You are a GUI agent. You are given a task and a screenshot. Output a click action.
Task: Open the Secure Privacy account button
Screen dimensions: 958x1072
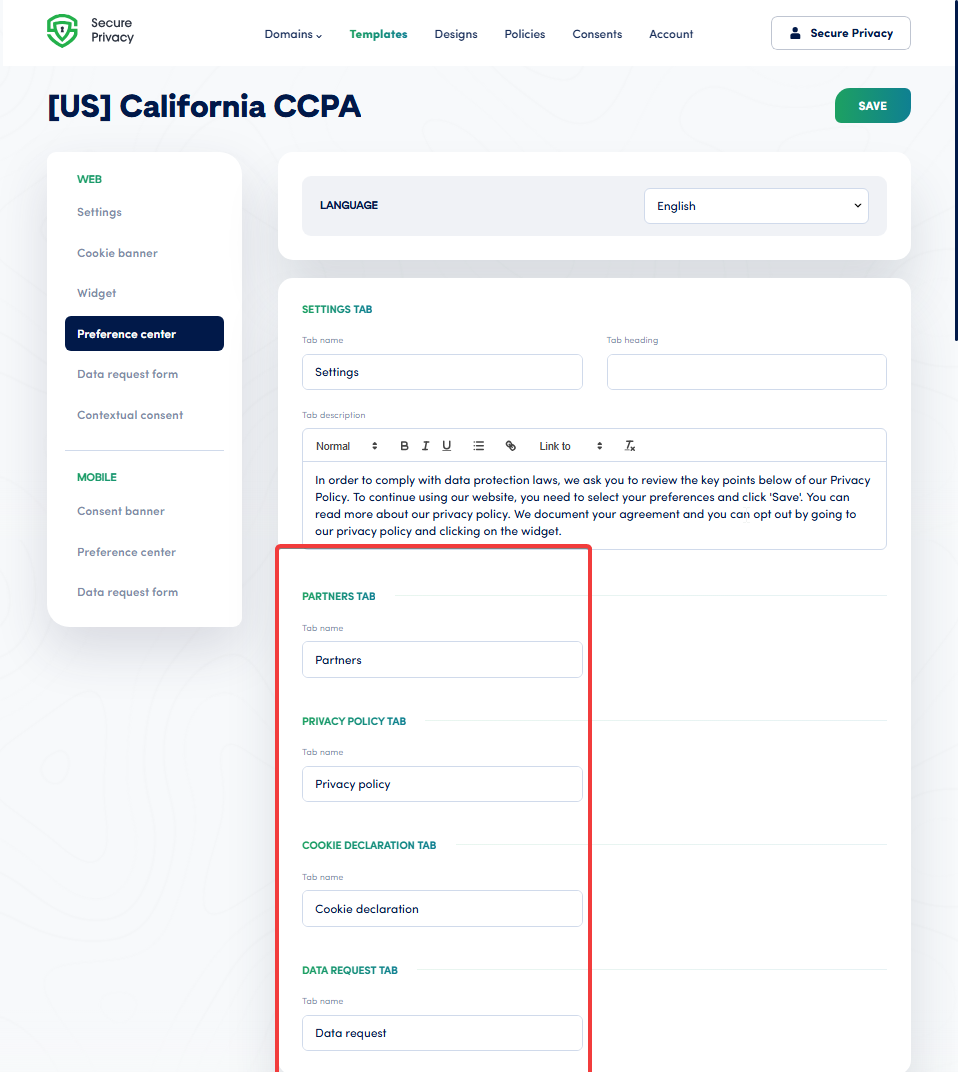coord(840,33)
